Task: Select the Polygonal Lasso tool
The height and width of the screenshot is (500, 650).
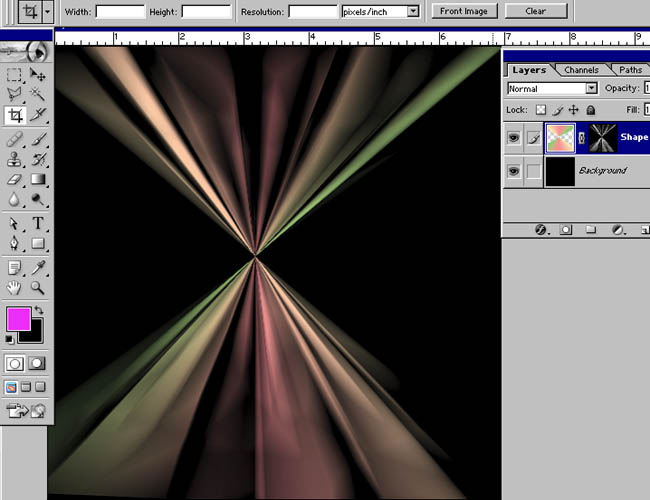Action: point(14,95)
